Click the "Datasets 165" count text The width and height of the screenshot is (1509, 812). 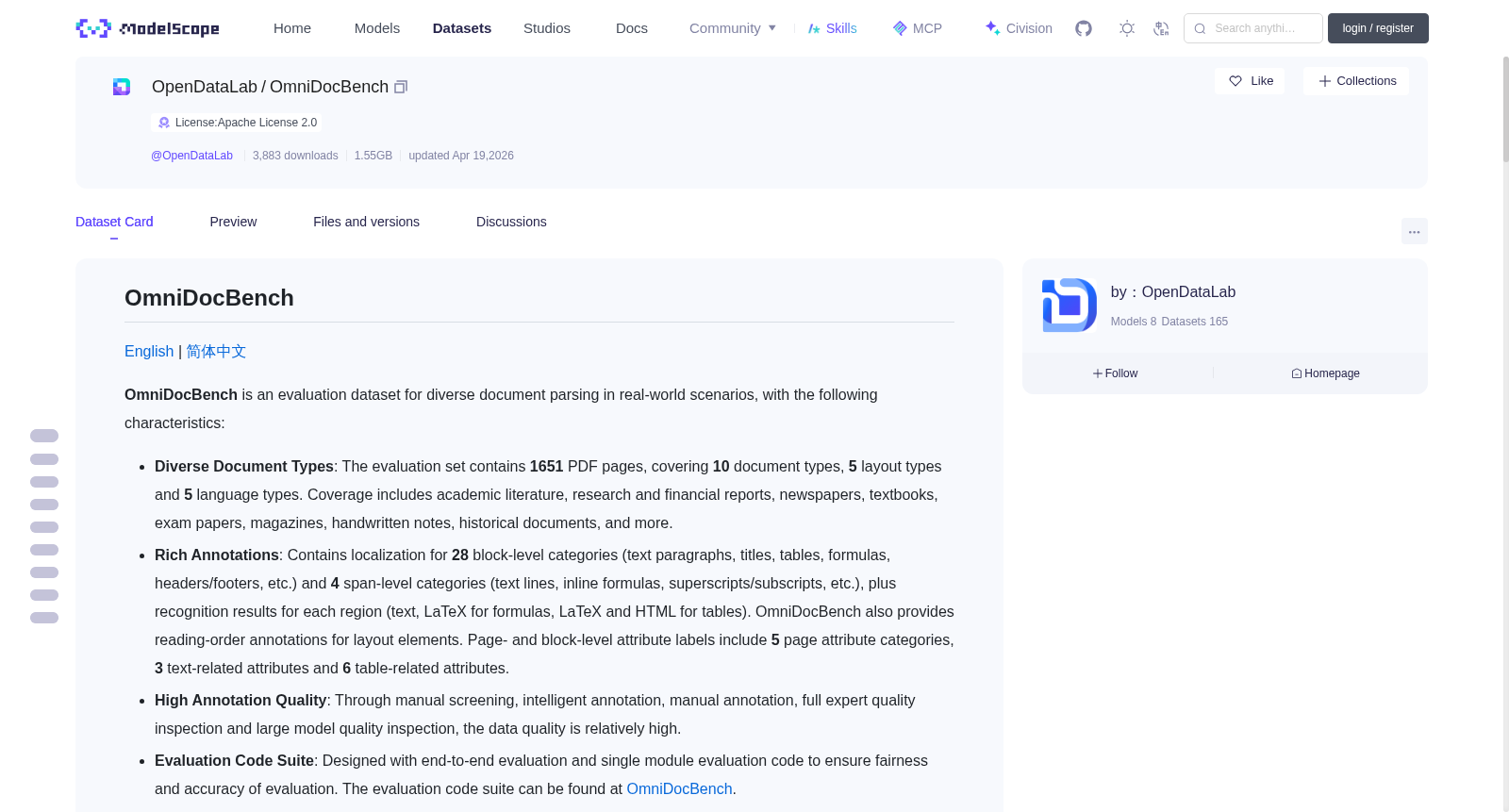coord(1195,322)
